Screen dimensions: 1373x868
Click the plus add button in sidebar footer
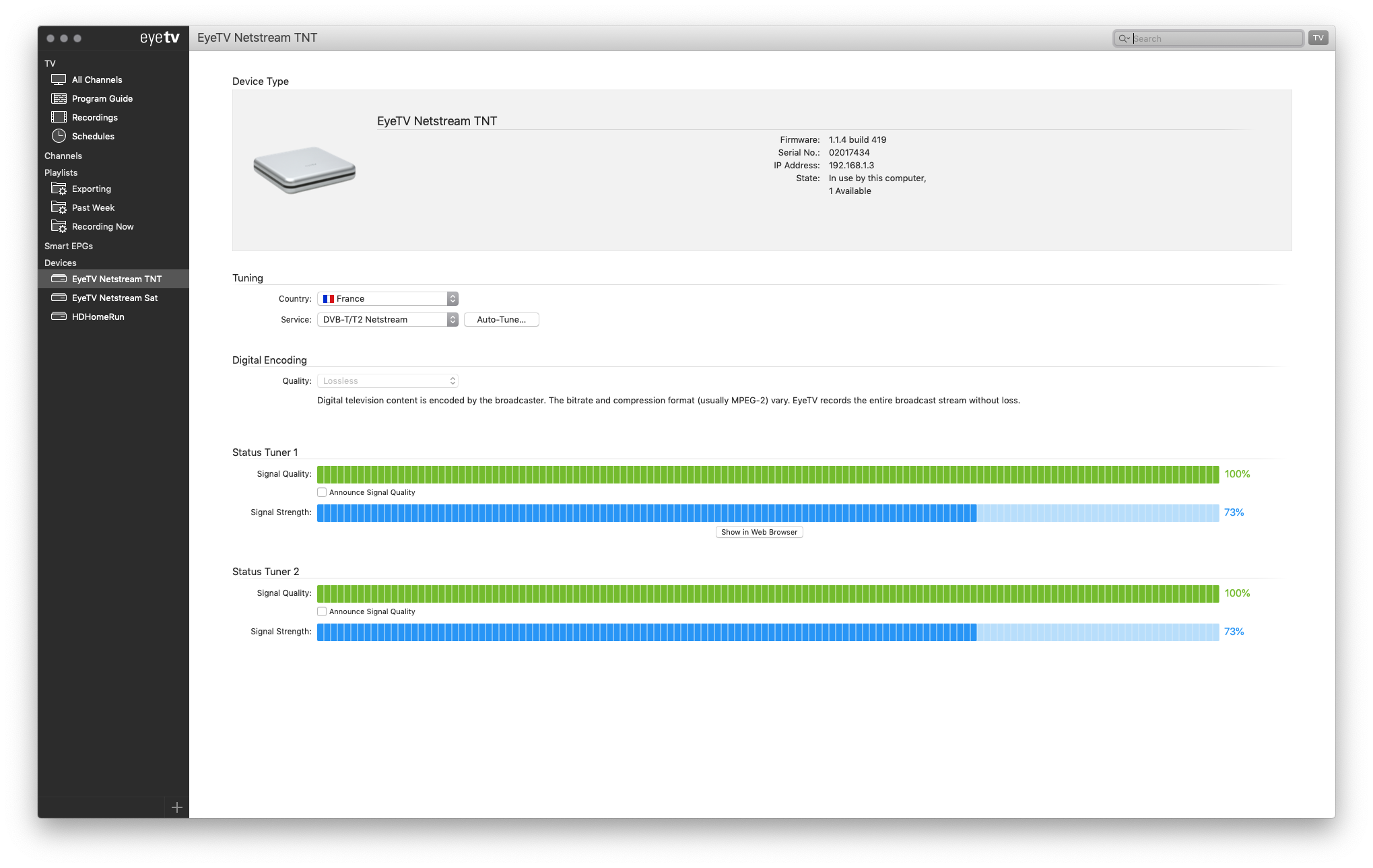[176, 807]
